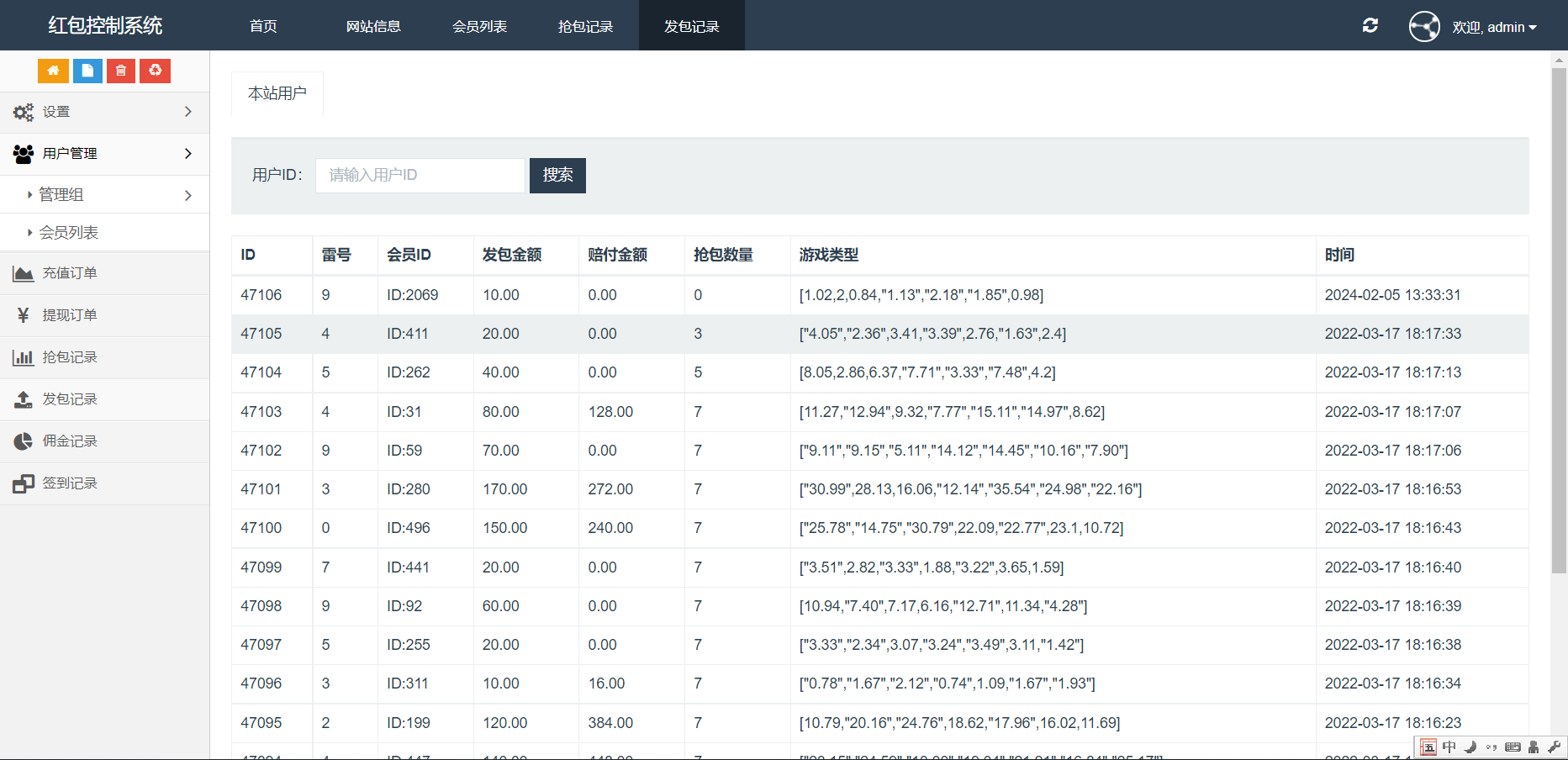
Task: Toggle punctuation mode in IME bar
Action: pyautogui.click(x=1491, y=747)
